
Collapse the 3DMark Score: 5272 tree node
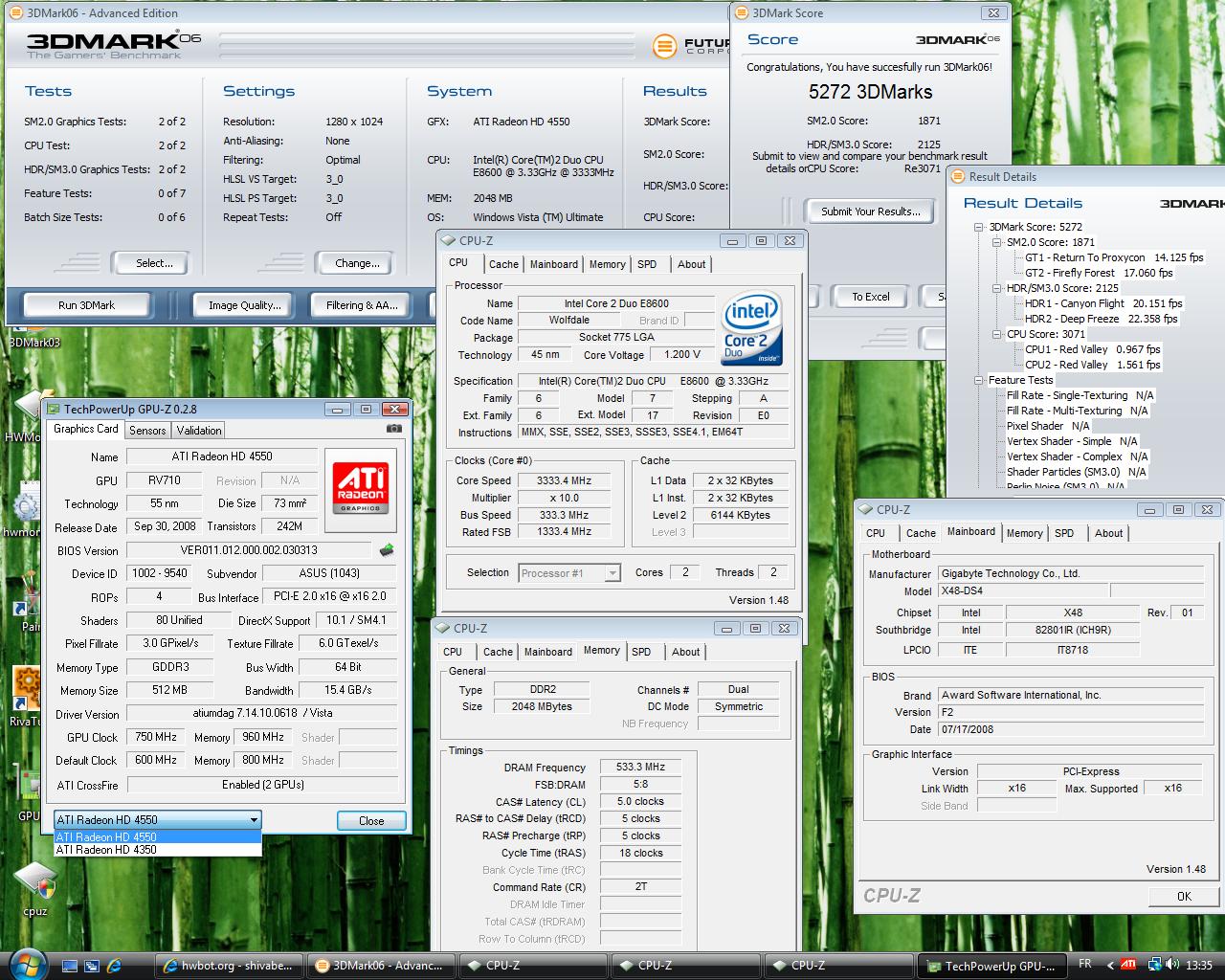(979, 227)
